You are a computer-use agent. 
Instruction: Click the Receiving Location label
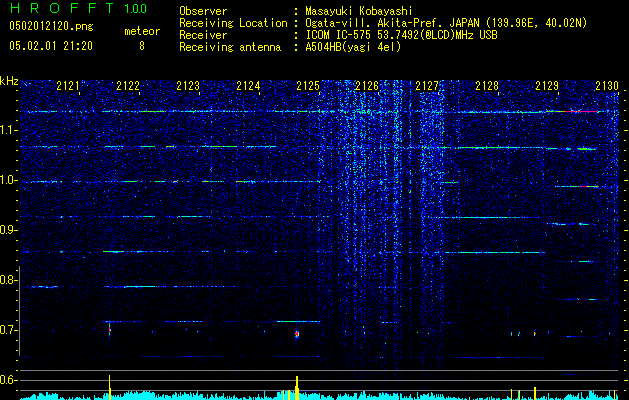pyautogui.click(x=233, y=23)
